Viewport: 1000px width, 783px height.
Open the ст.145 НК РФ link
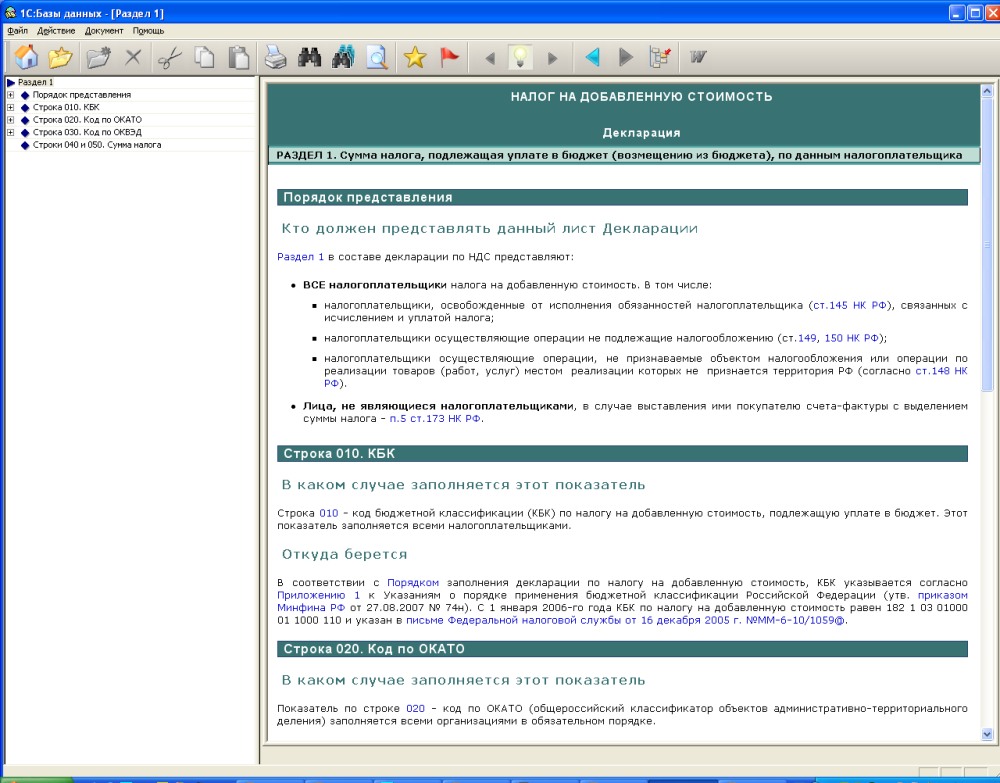coord(849,304)
